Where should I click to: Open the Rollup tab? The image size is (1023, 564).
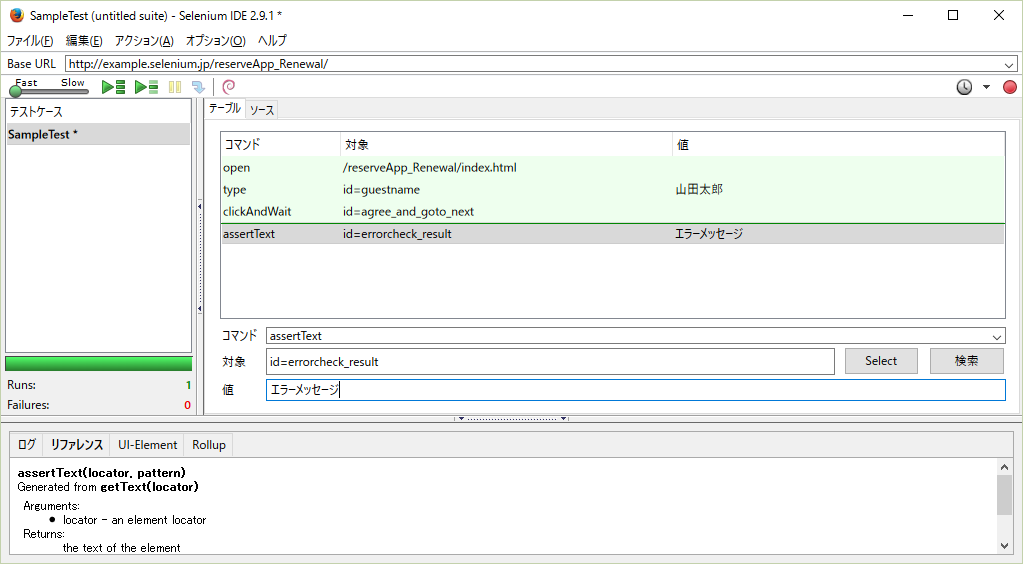click(209, 445)
